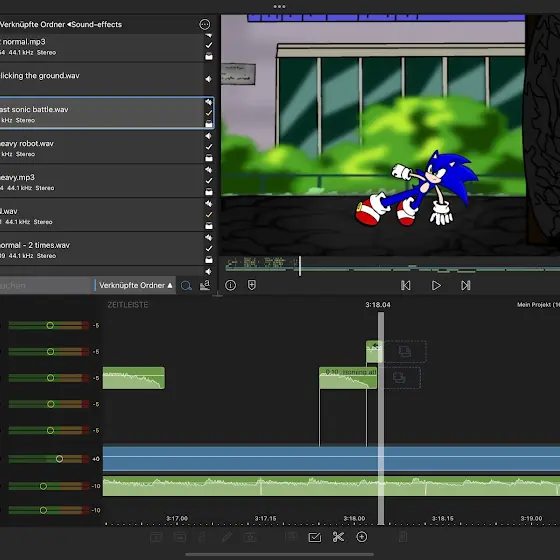The height and width of the screenshot is (560, 560).
Task: Select the blue video clip on timeline
Action: [x=331, y=459]
